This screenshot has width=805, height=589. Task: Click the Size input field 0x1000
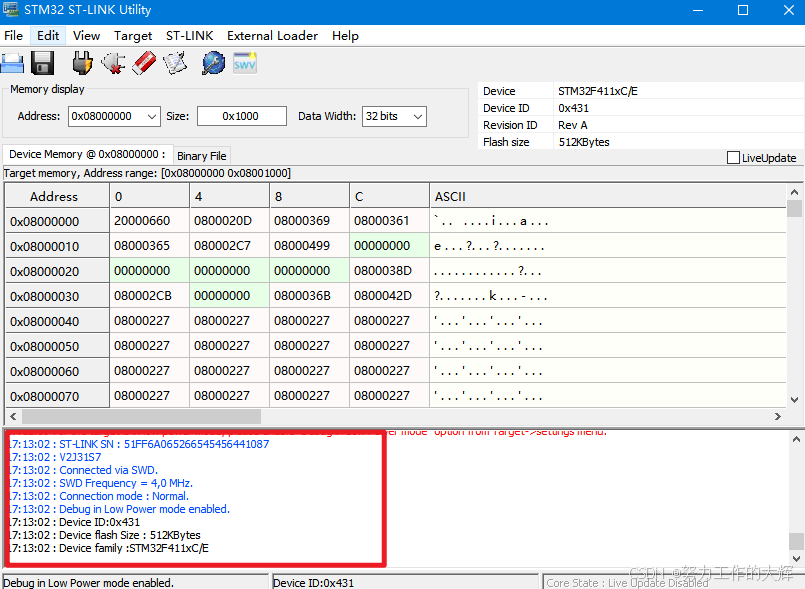coord(242,117)
